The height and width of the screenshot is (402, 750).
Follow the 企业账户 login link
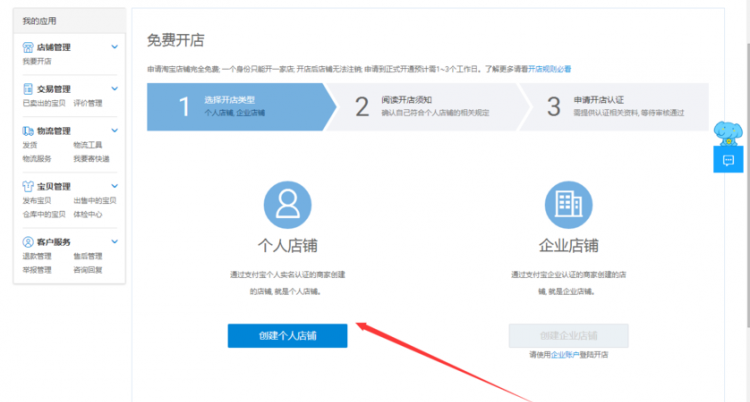(x=565, y=355)
